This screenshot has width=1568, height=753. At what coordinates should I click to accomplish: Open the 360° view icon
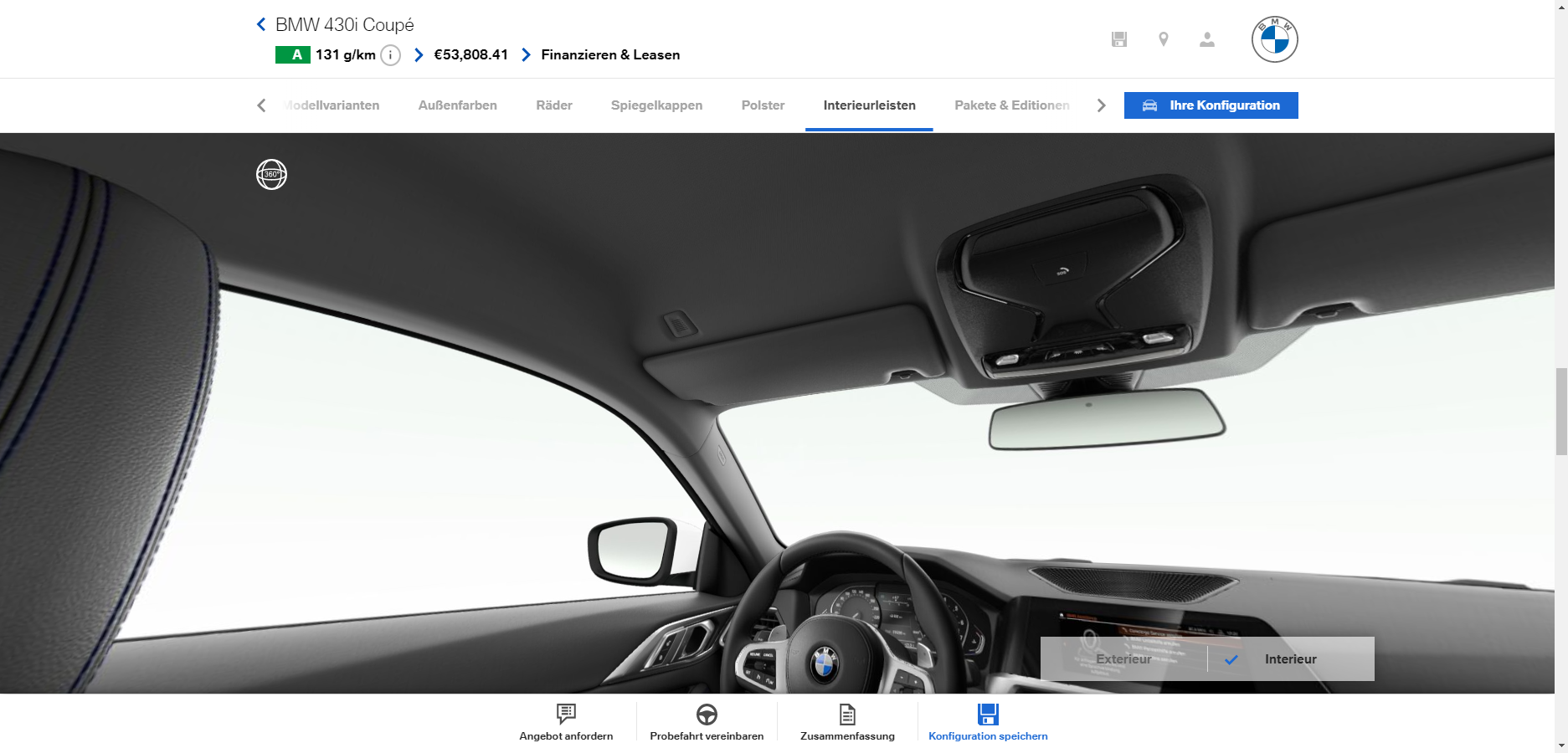point(271,174)
